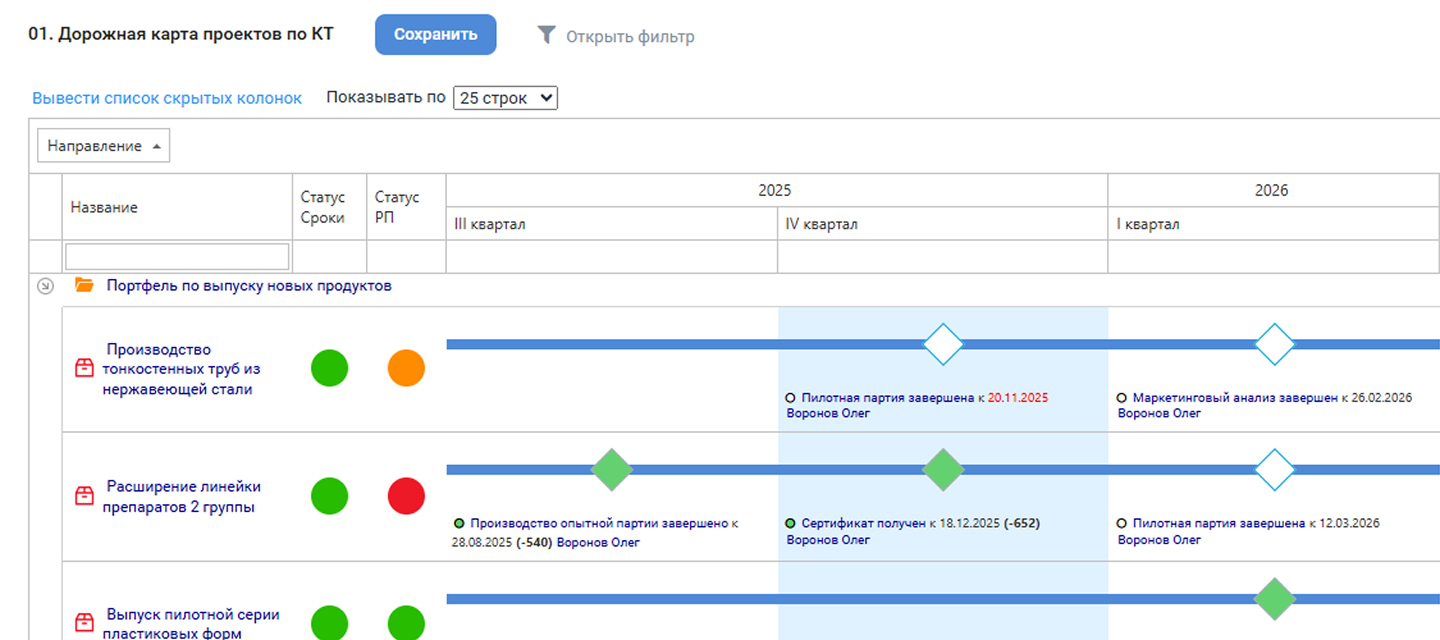This screenshot has height=640, width=1440.
Task: Click project icon beside Производство тонкостенных труб
Action: click(85, 369)
